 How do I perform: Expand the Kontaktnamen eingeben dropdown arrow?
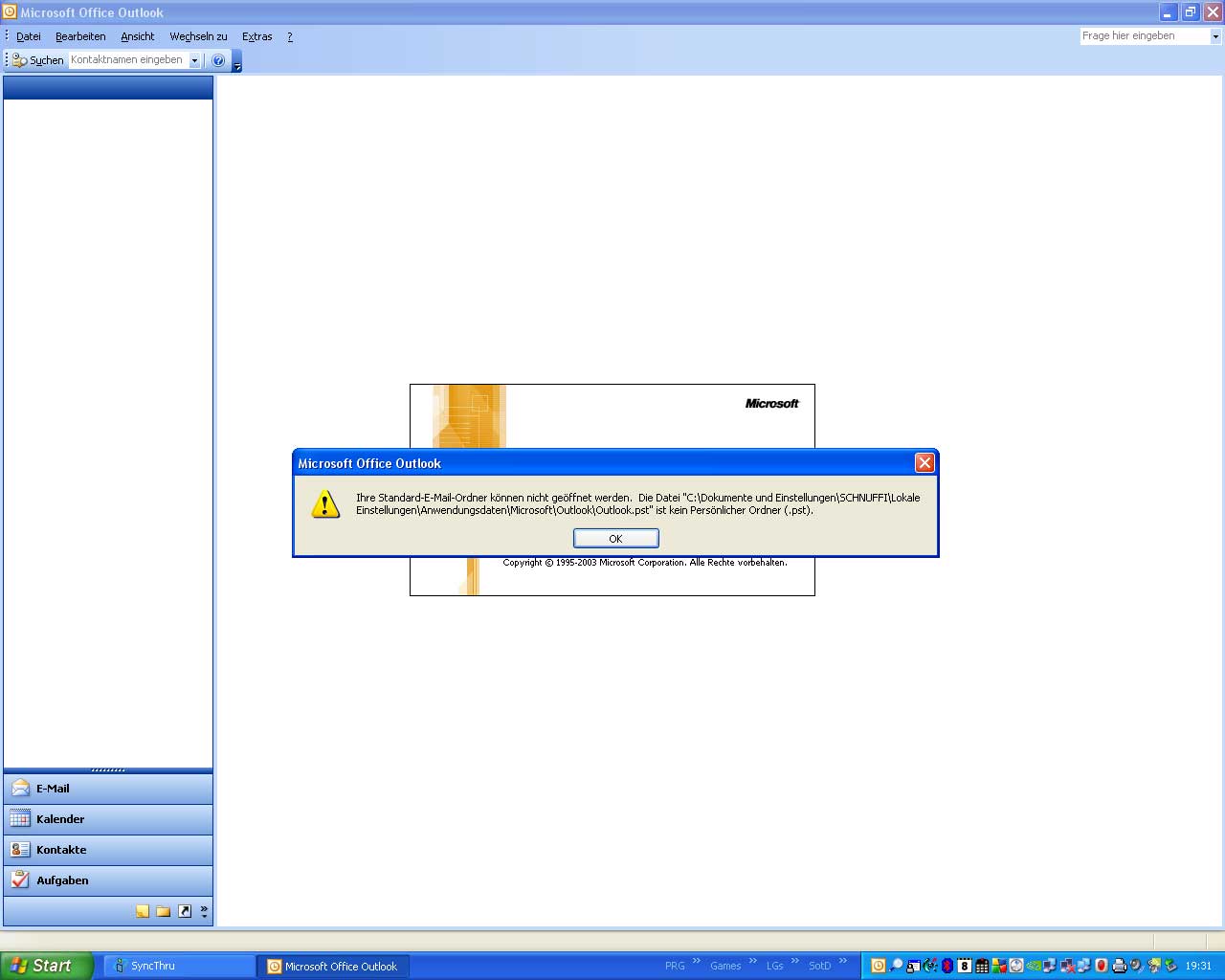194,60
